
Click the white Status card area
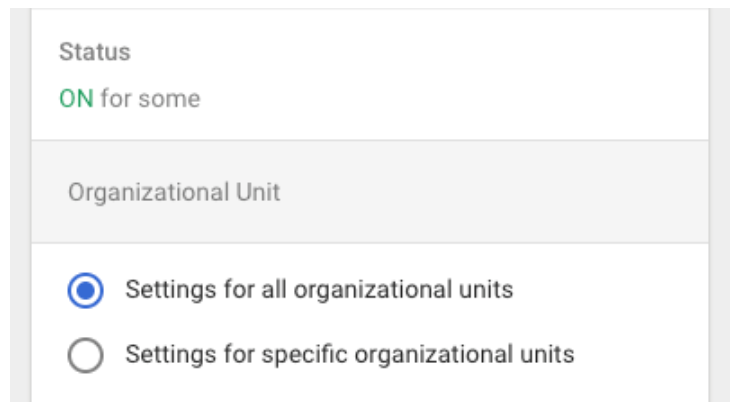pyautogui.click(x=370, y=74)
